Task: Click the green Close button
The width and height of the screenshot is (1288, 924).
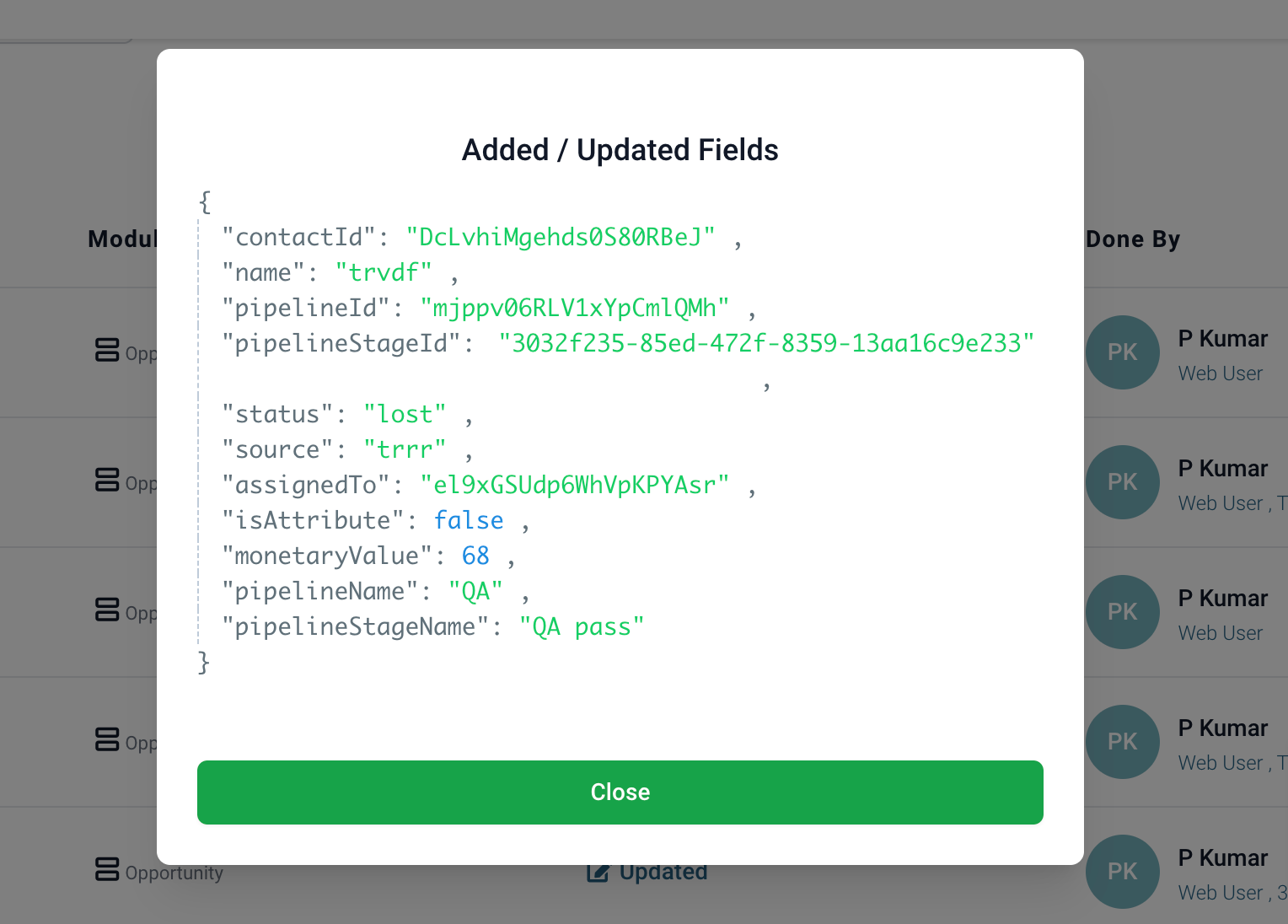Action: pos(620,792)
